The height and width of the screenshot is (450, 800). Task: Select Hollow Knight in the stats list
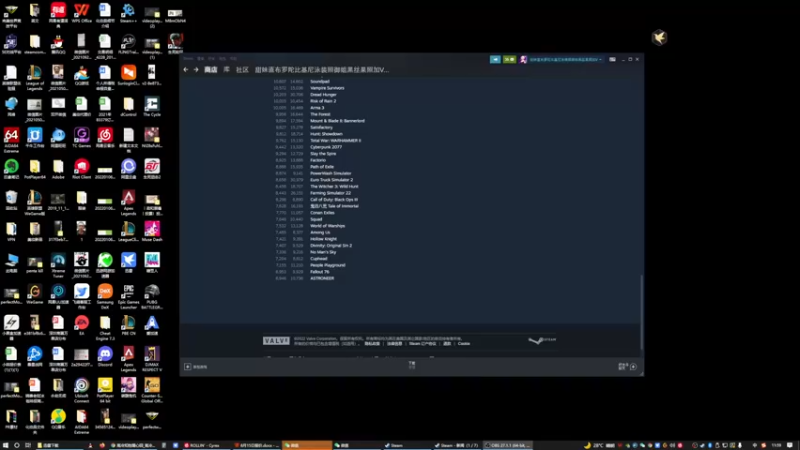click(323, 239)
